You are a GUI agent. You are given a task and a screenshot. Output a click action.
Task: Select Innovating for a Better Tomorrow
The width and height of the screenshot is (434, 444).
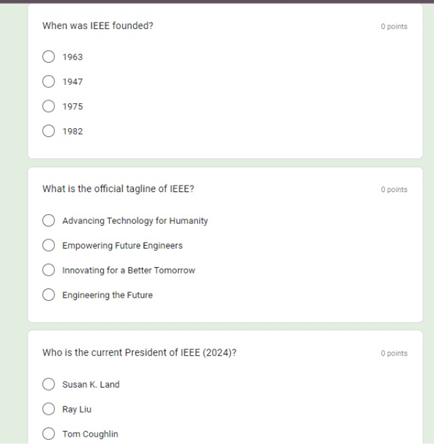(x=49, y=270)
